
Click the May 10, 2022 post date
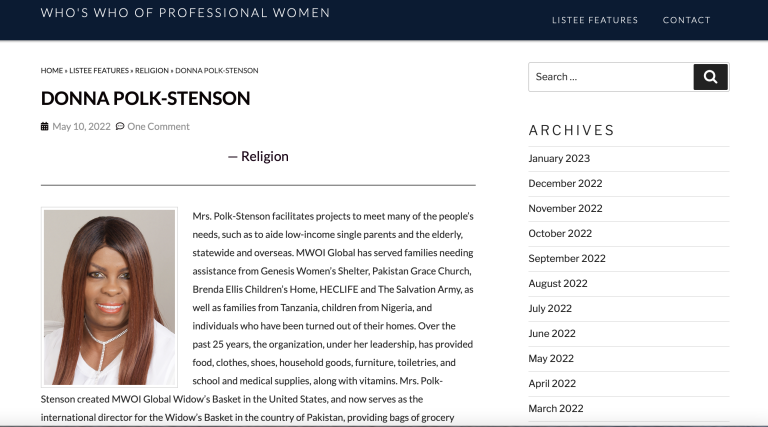pos(81,126)
